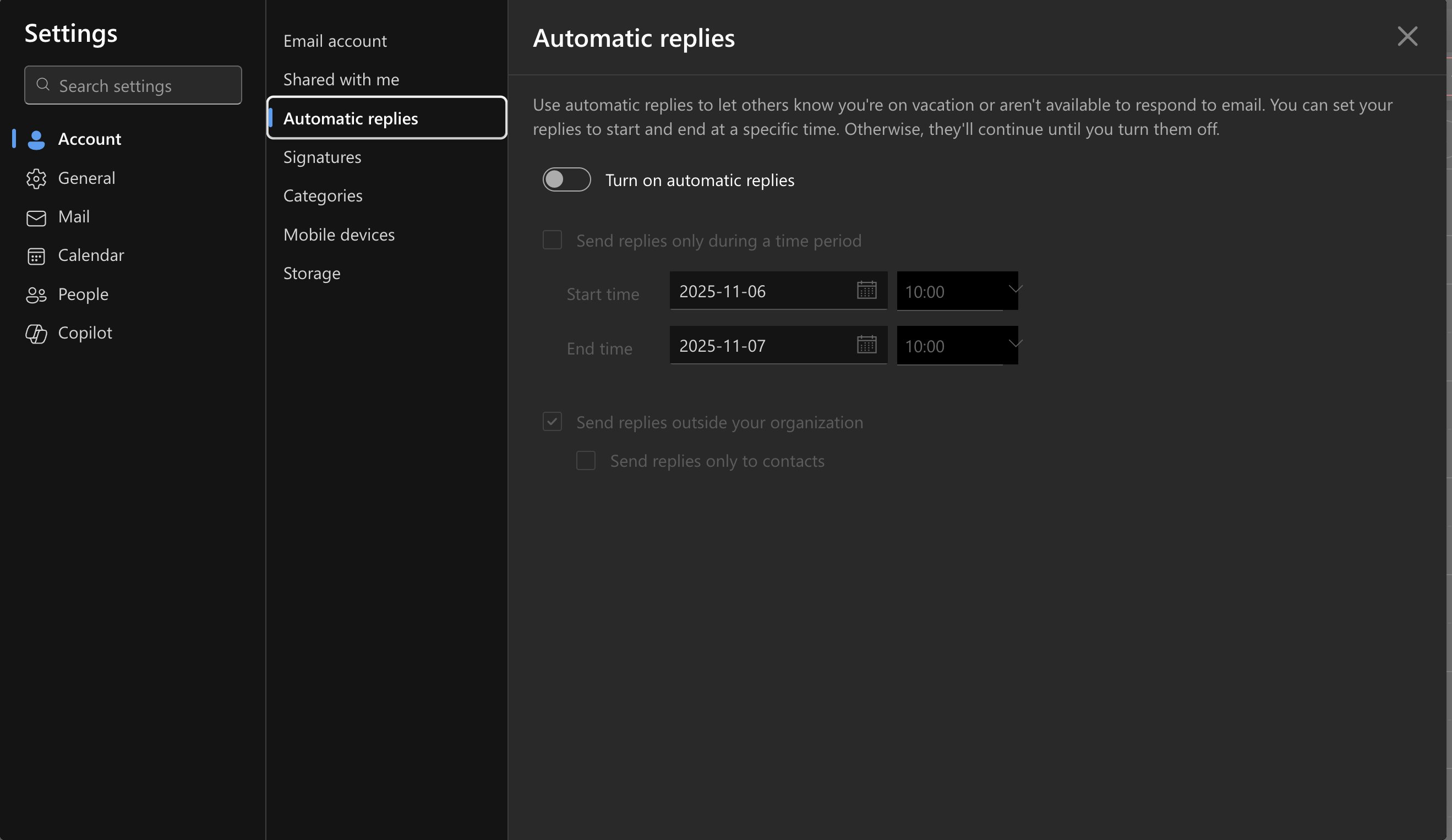Uncheck Send replies outside your organization
The height and width of the screenshot is (840, 1452).
click(x=552, y=422)
